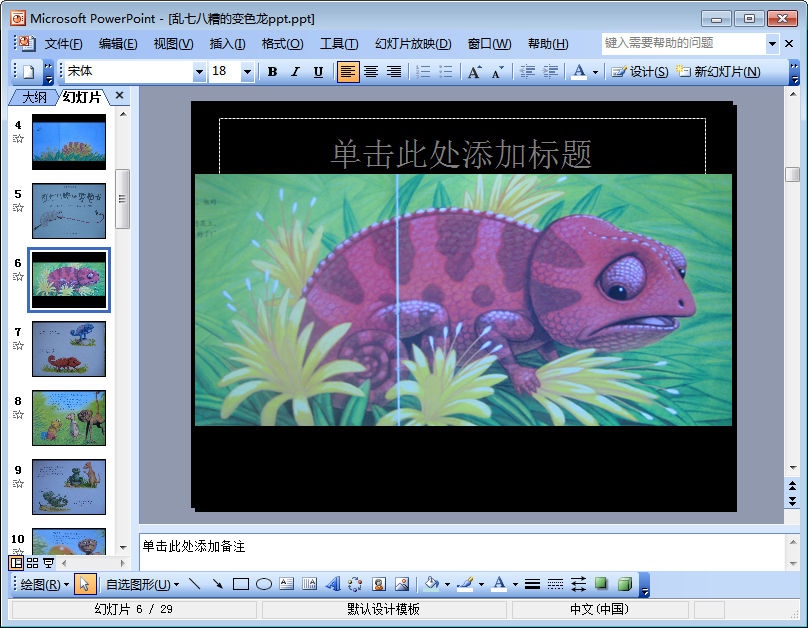Select the Oval drawing tool
The image size is (808, 628).
pos(264,584)
